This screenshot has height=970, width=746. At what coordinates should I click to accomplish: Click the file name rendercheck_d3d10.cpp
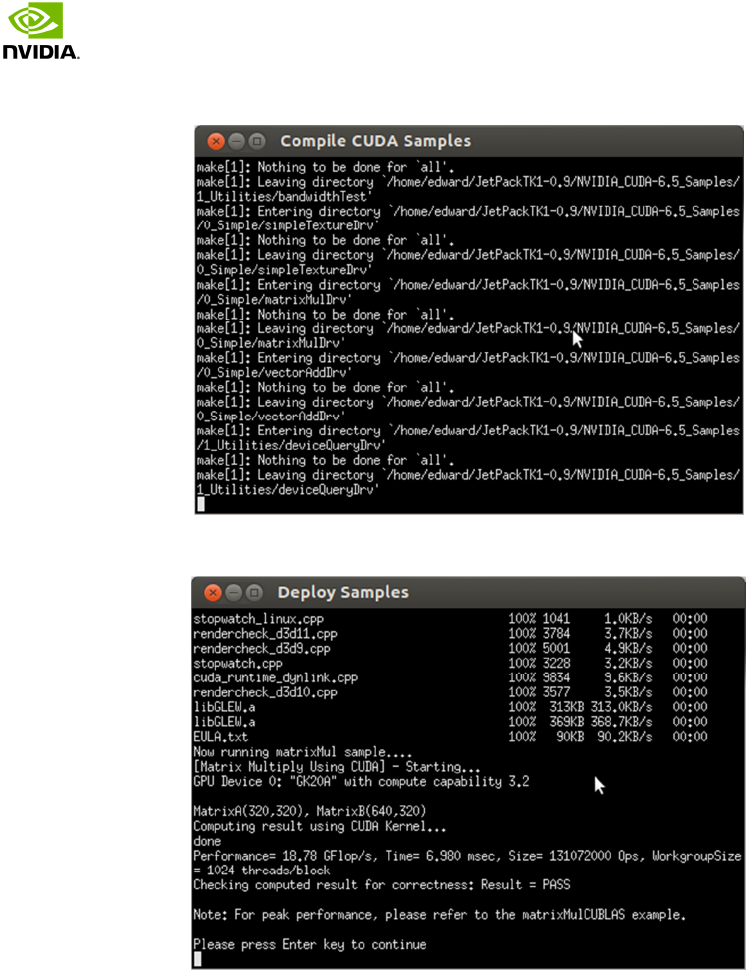265,692
